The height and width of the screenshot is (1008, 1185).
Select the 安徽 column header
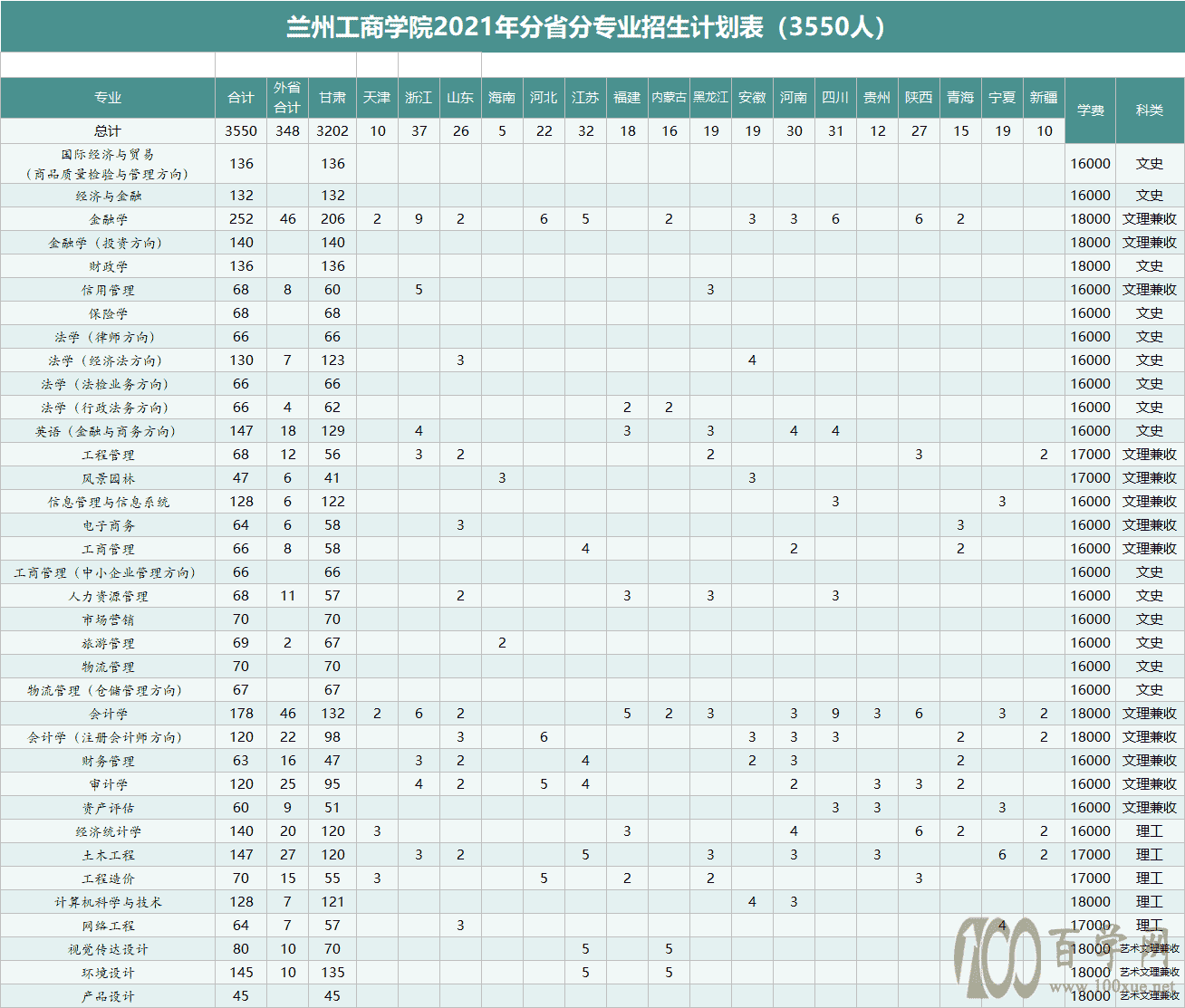click(752, 98)
